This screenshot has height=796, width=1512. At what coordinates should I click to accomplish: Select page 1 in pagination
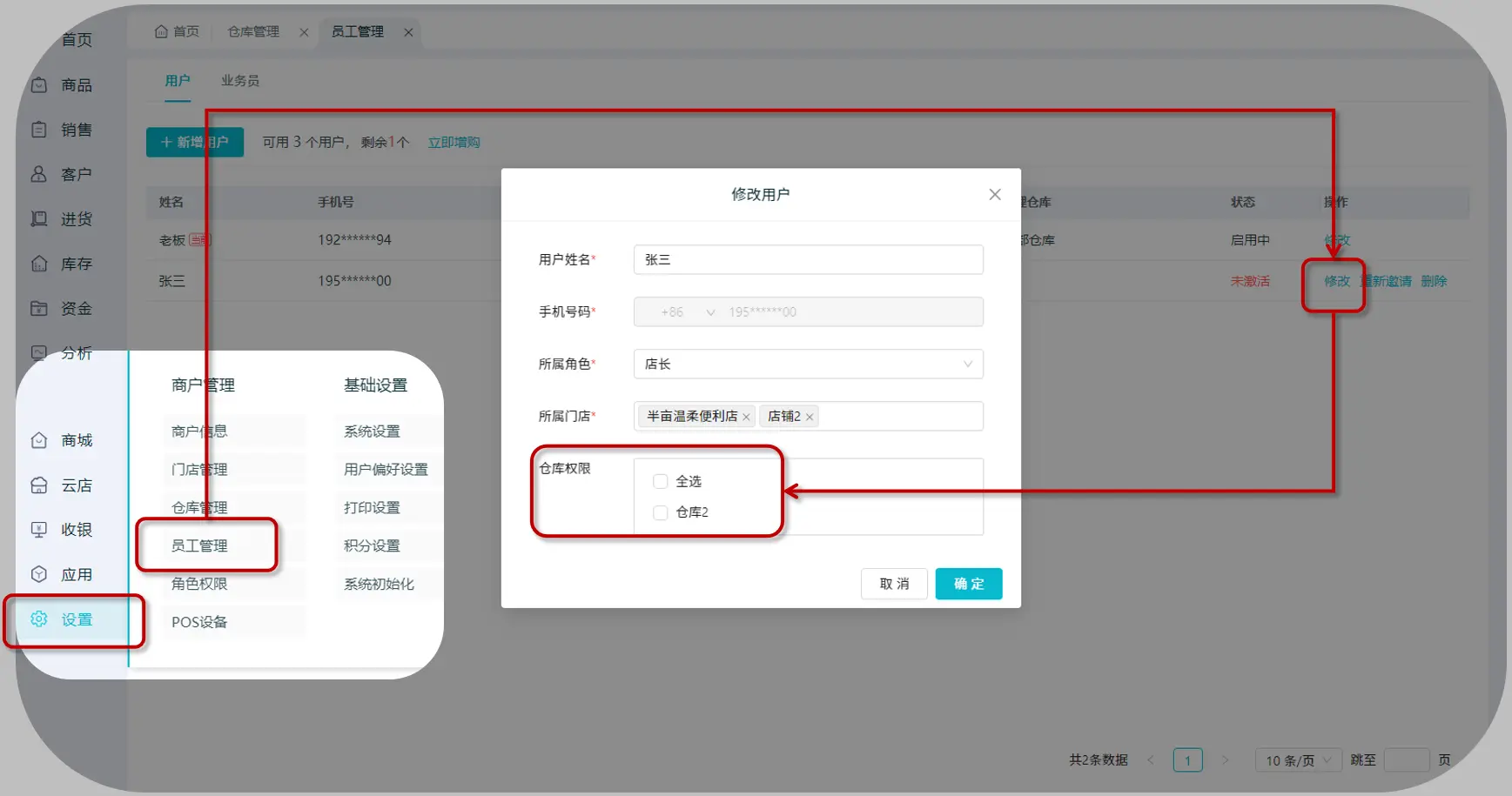(x=1187, y=760)
